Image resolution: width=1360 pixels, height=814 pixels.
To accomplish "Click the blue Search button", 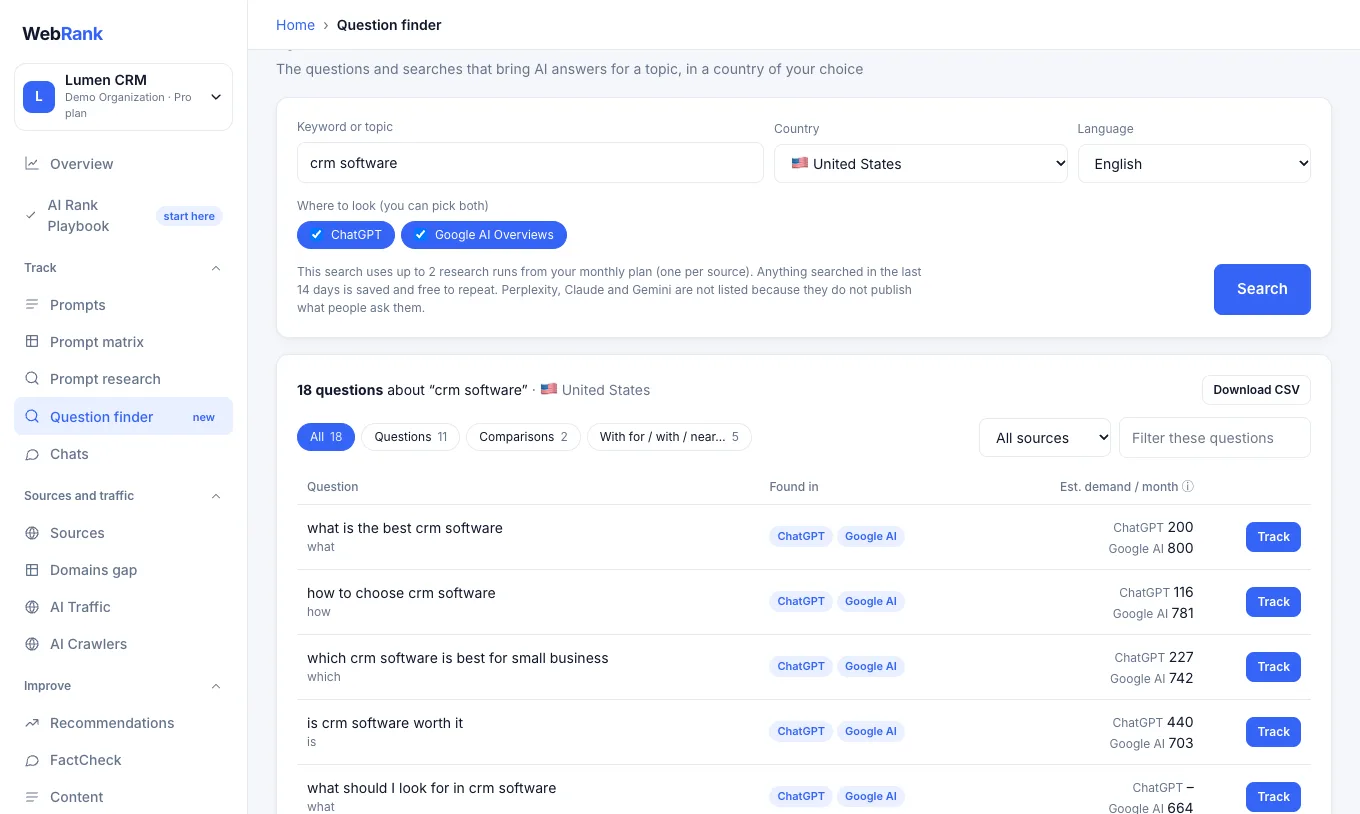I will click(1262, 289).
